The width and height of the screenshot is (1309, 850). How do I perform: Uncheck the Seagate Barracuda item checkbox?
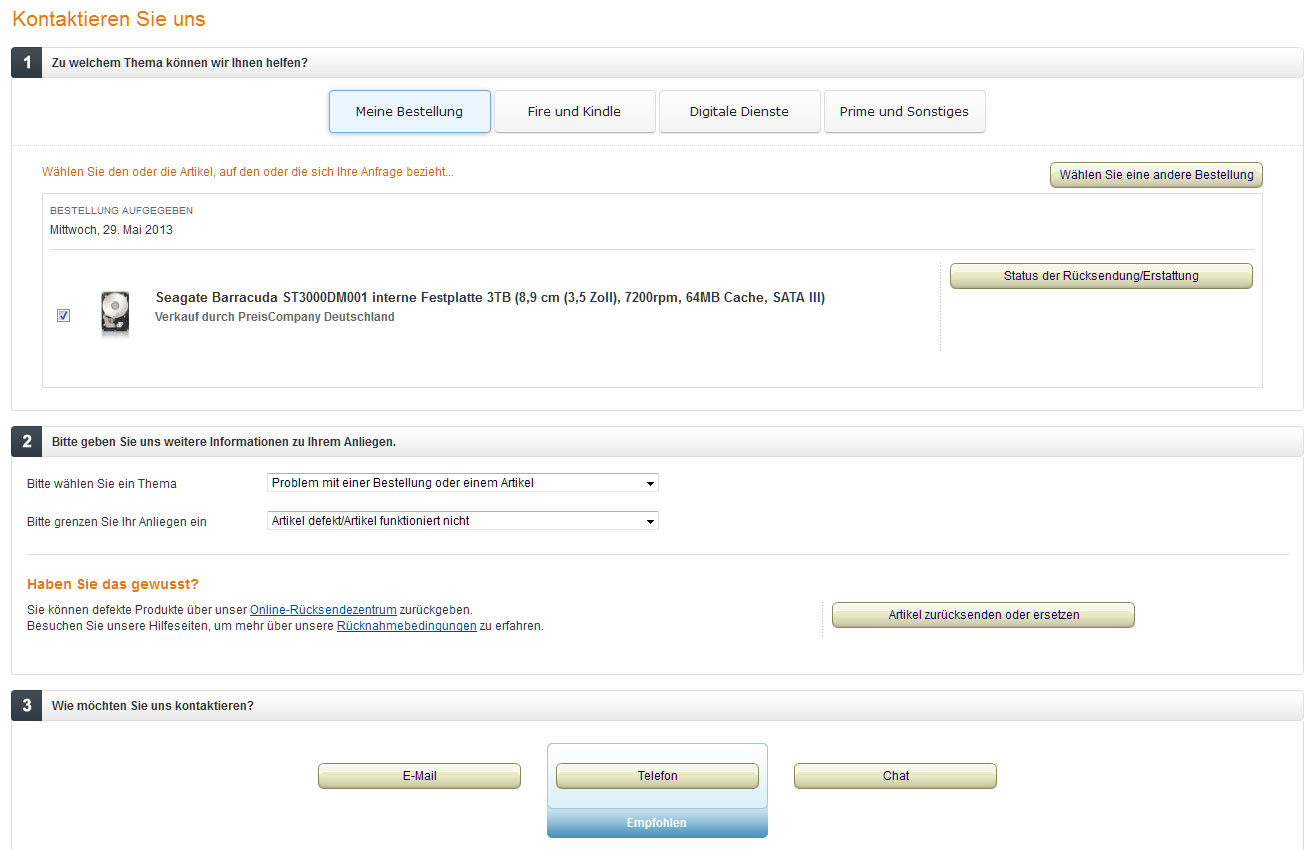[64, 315]
